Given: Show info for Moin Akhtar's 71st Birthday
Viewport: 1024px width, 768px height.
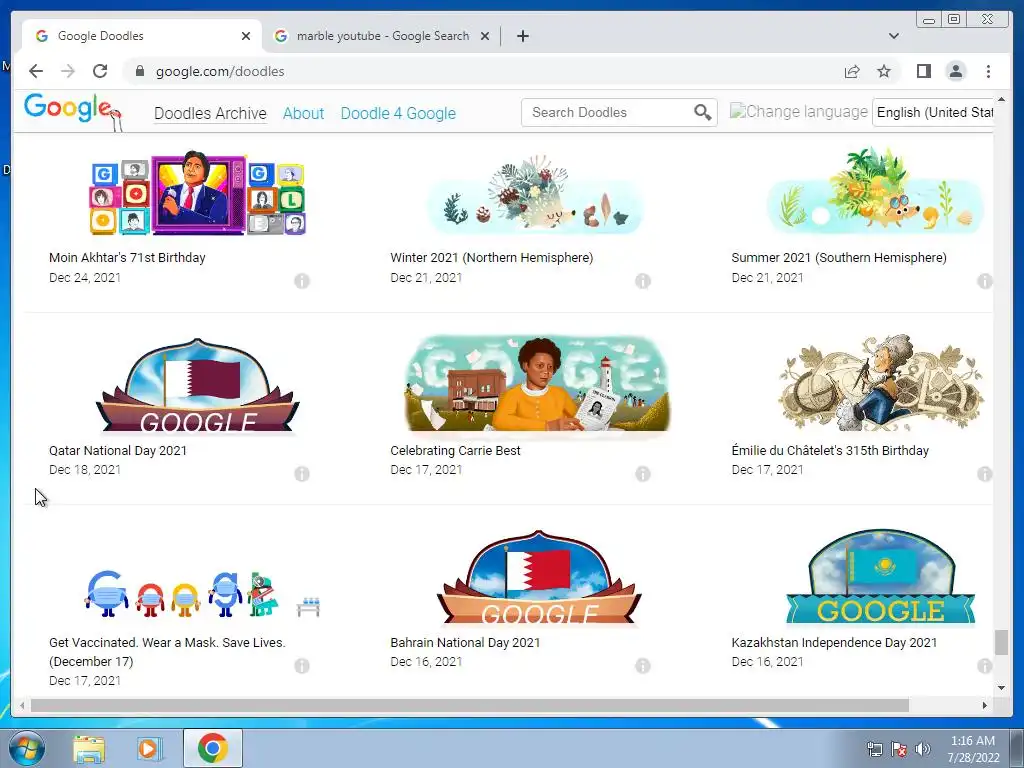Looking at the screenshot, I should pyautogui.click(x=302, y=281).
